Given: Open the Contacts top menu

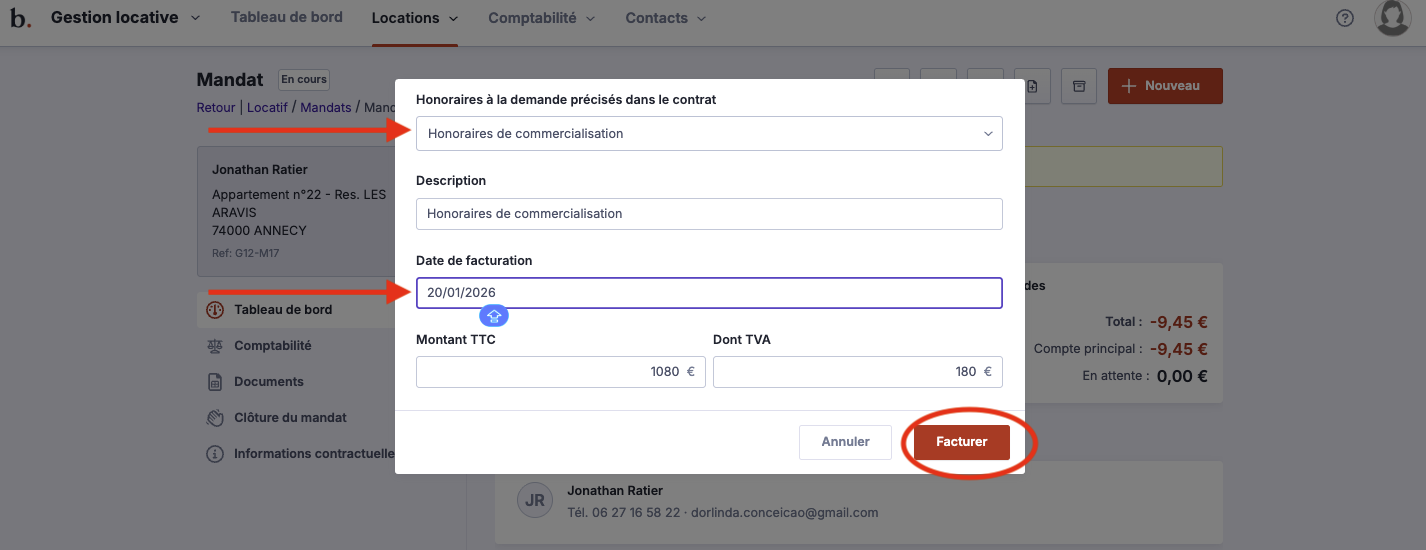Looking at the screenshot, I should [x=665, y=18].
